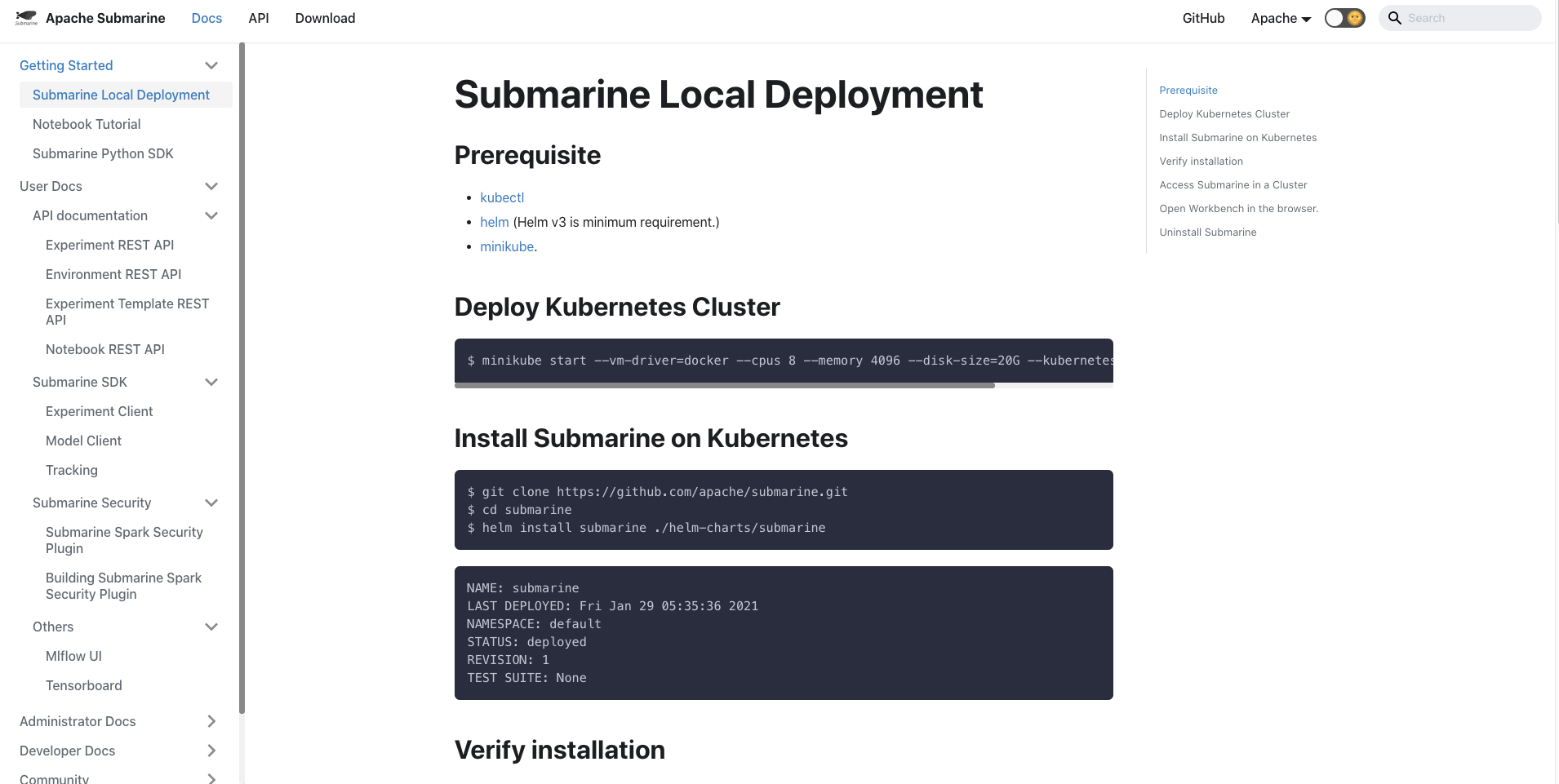The height and width of the screenshot is (784, 1559).
Task: Expand the Developer Docs chevron
Action: (x=211, y=751)
